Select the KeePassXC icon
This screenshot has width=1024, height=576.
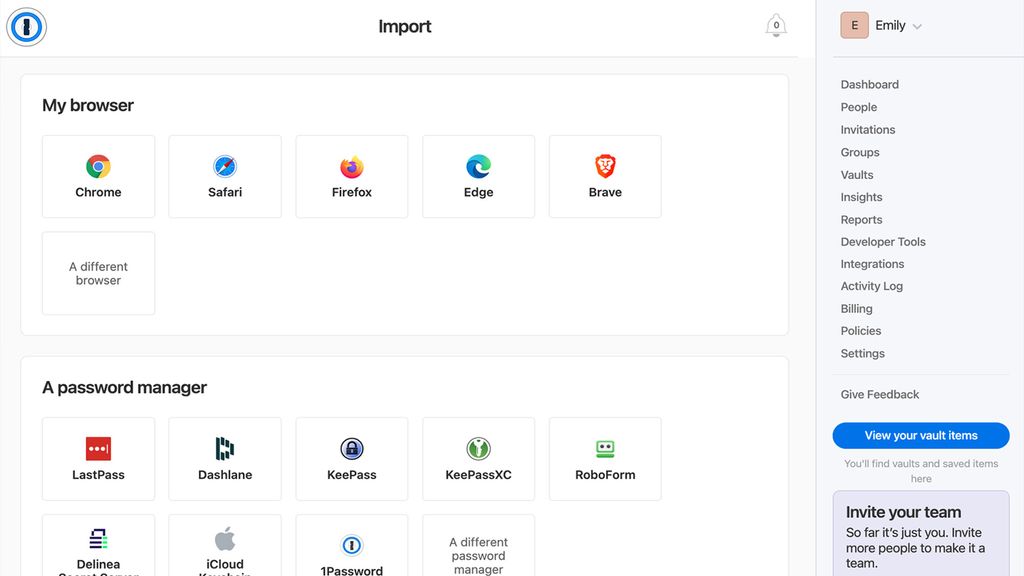[478, 458]
